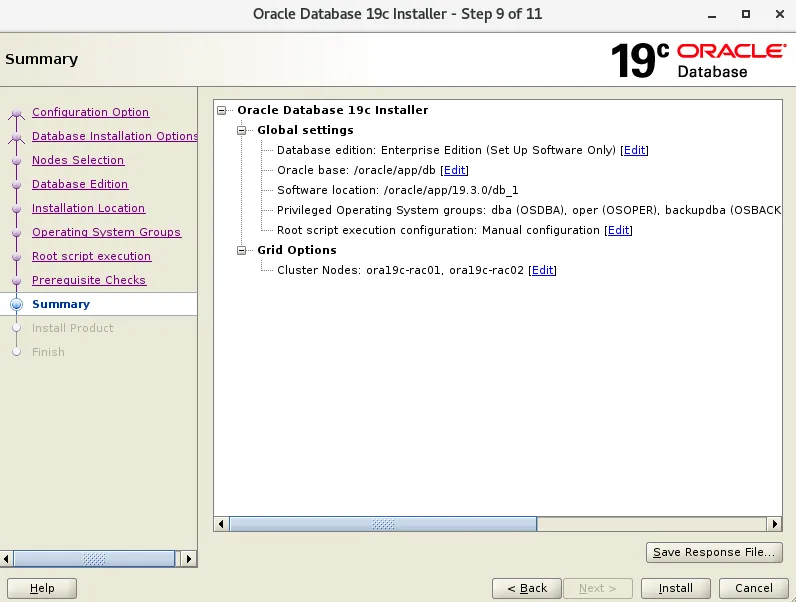Click the Operating System Groups bullet icon
This screenshot has width=796, height=602.
pyautogui.click(x=17, y=232)
